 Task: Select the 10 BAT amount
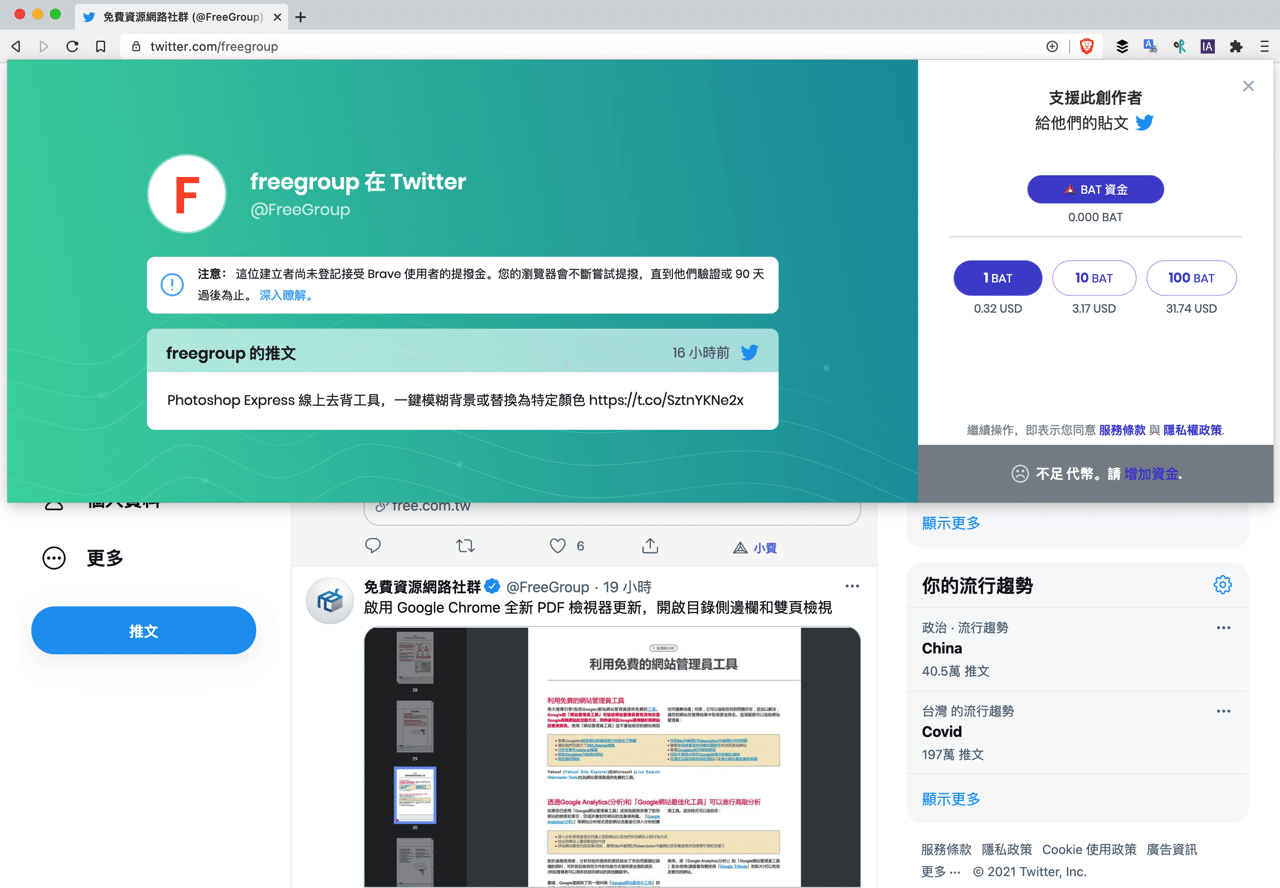[x=1094, y=278]
